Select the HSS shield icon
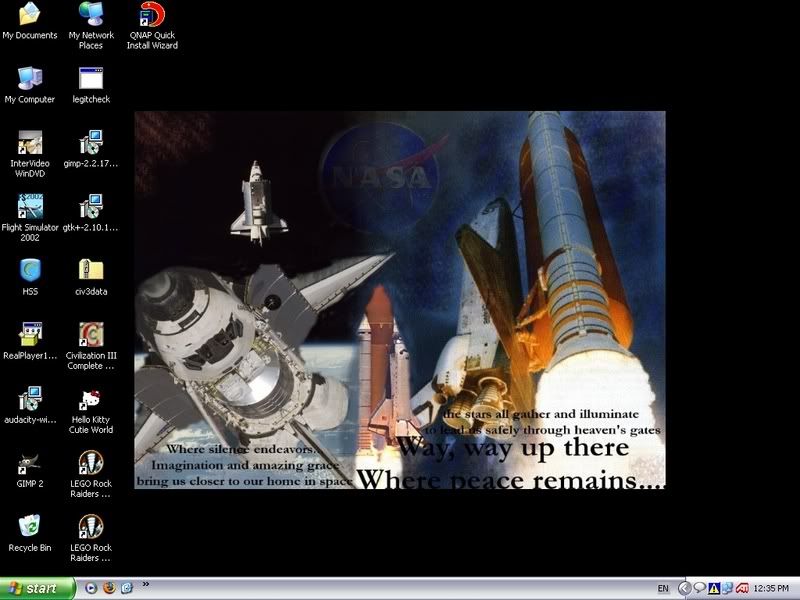Image resolution: width=800 pixels, height=600 pixels. coord(30,277)
